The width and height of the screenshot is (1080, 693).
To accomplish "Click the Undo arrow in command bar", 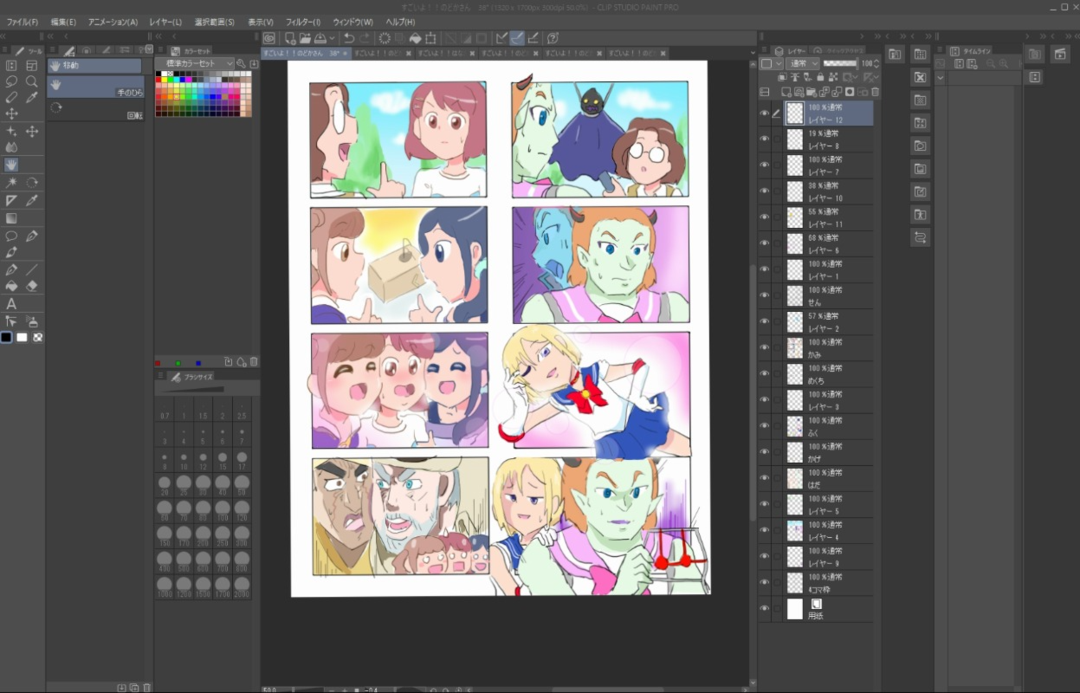I will click(348, 38).
